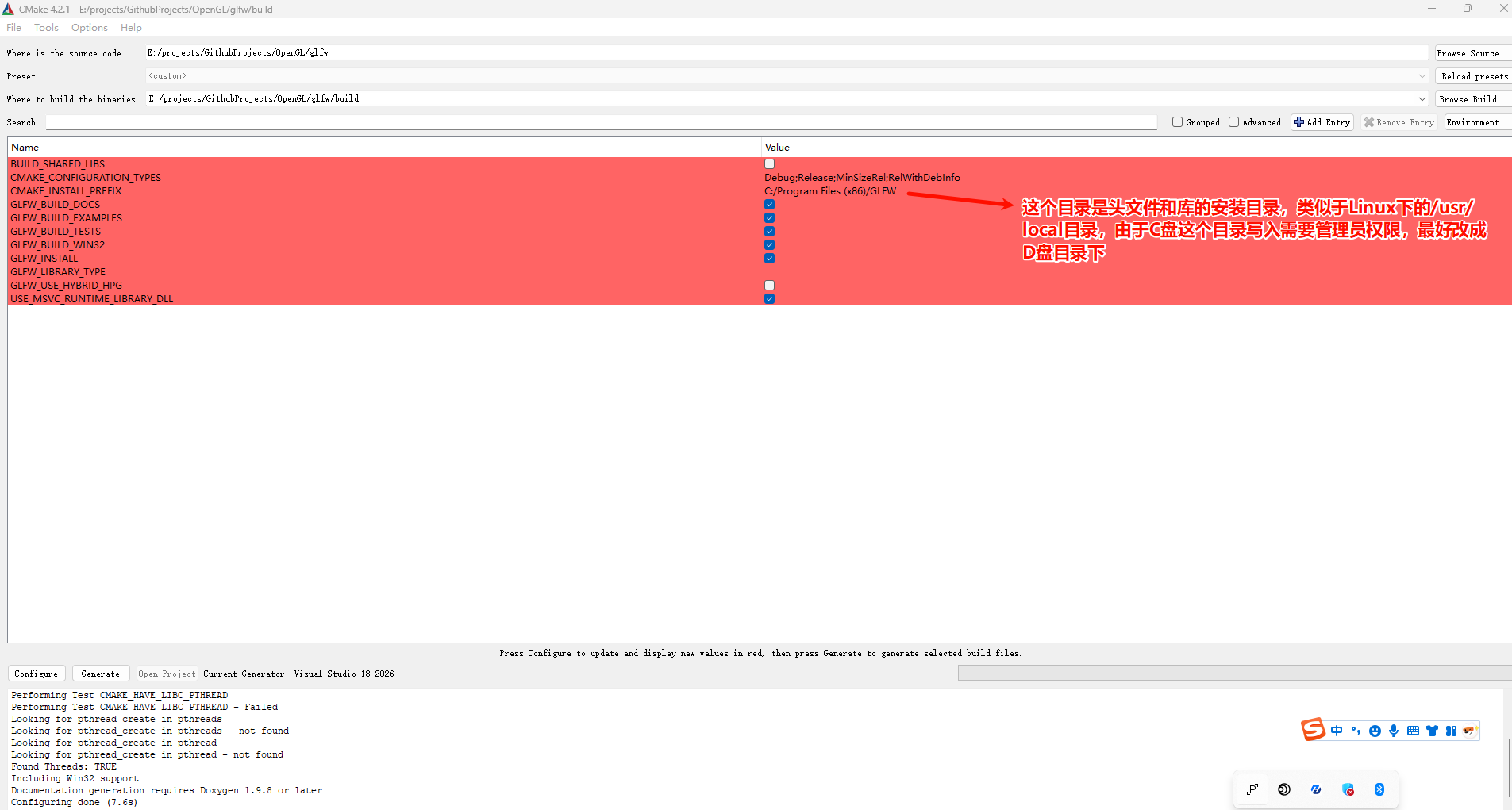The width and height of the screenshot is (1512, 810).
Task: Expand the Preset dropdown arrow
Action: tap(1422, 76)
